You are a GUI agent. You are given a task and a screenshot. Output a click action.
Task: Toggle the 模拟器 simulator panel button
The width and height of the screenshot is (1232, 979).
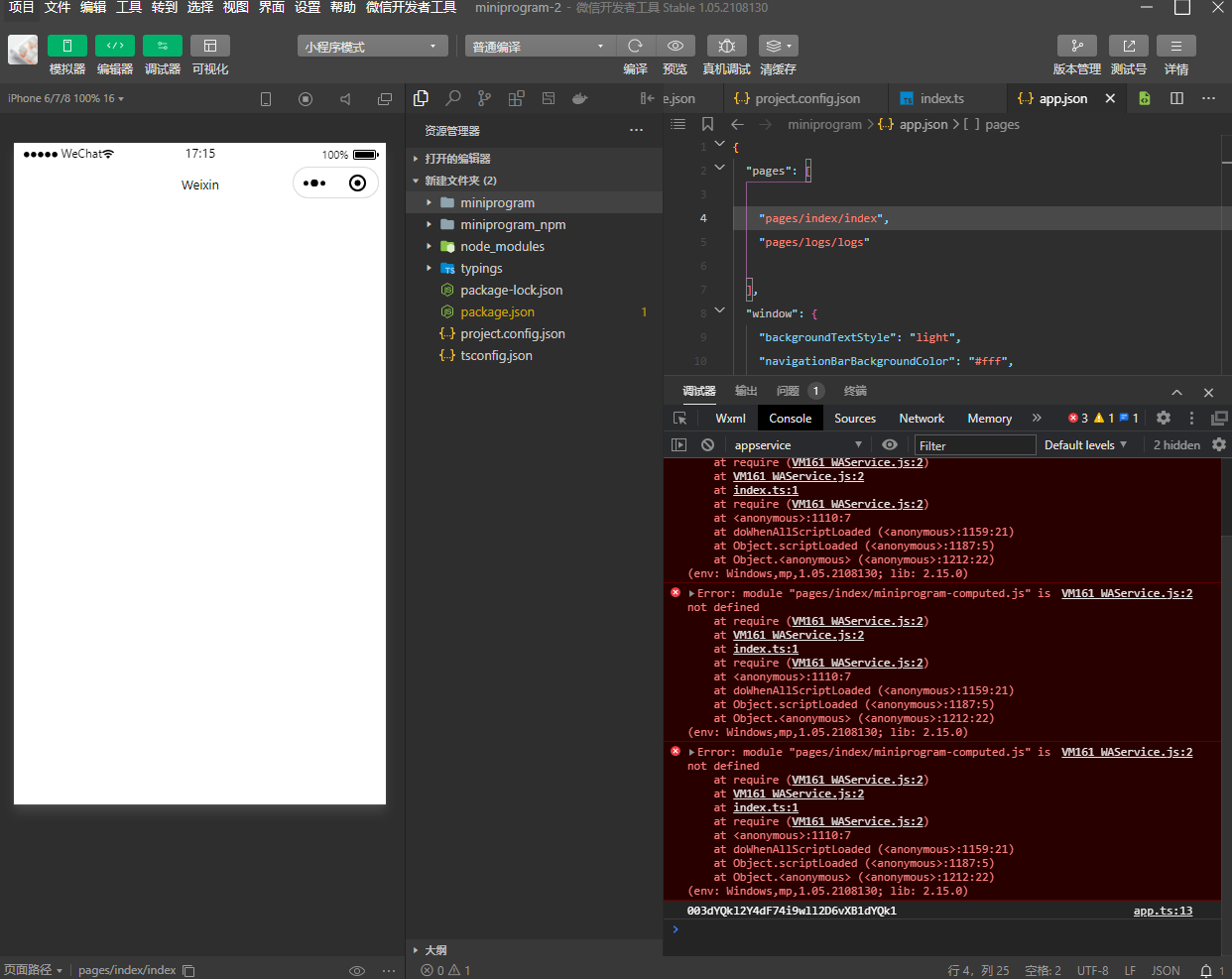[x=67, y=46]
